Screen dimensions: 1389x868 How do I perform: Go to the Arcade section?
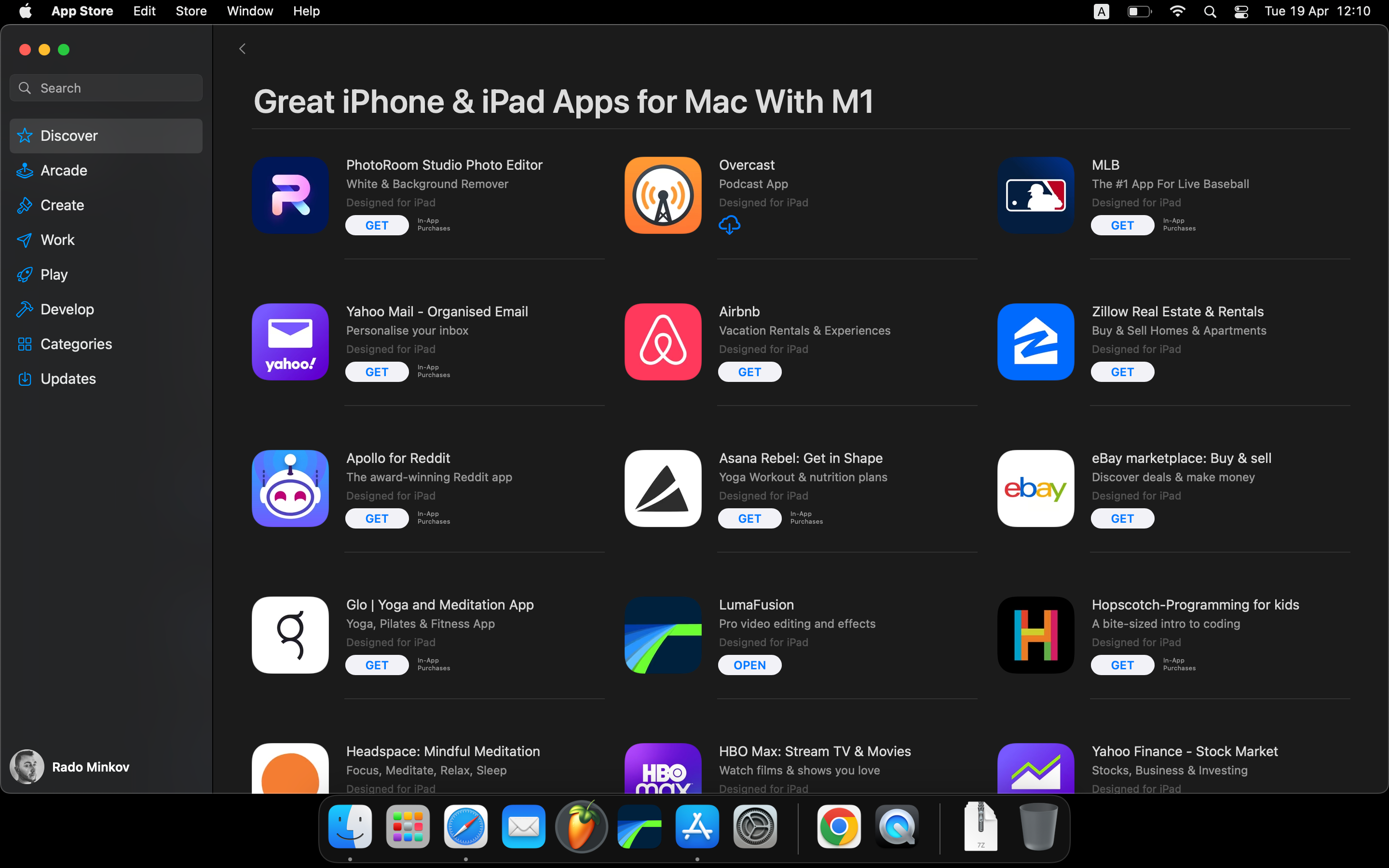click(x=106, y=171)
